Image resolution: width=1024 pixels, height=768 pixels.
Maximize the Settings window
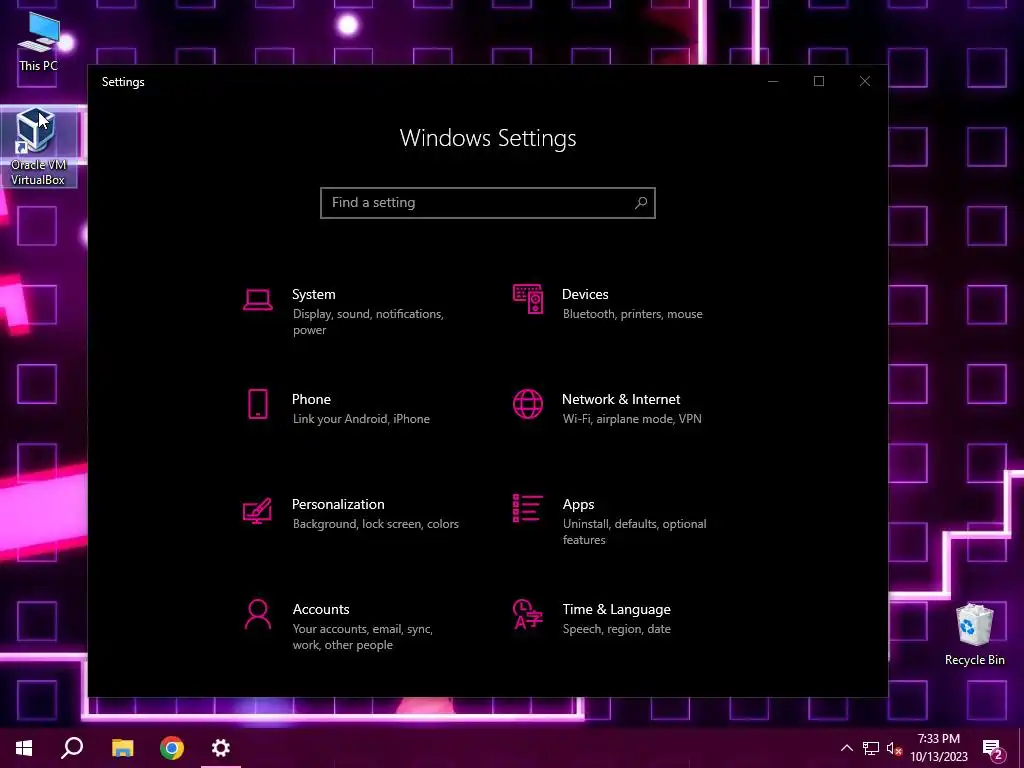[819, 81]
